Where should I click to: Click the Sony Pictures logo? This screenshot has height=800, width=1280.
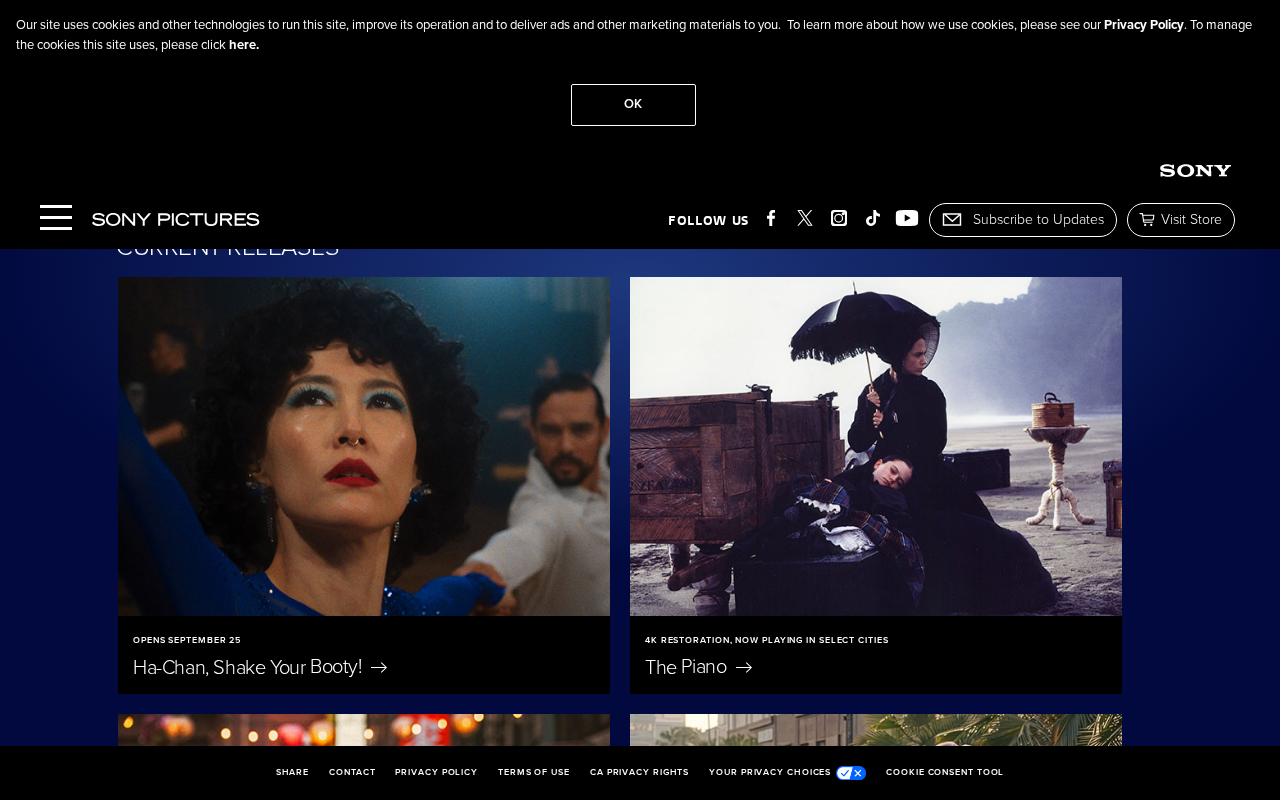click(x=176, y=219)
